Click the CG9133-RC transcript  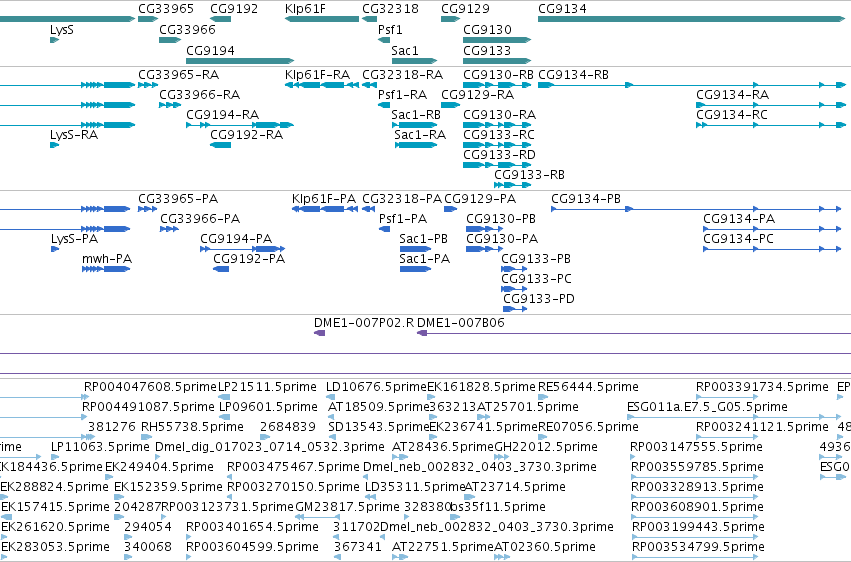[497, 145]
